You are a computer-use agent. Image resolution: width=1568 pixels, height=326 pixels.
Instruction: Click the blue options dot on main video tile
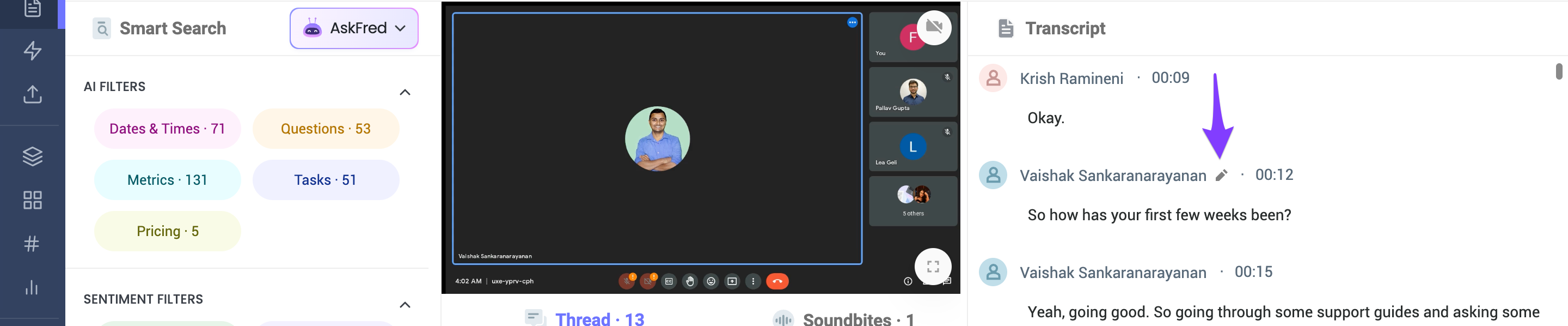pos(852,22)
